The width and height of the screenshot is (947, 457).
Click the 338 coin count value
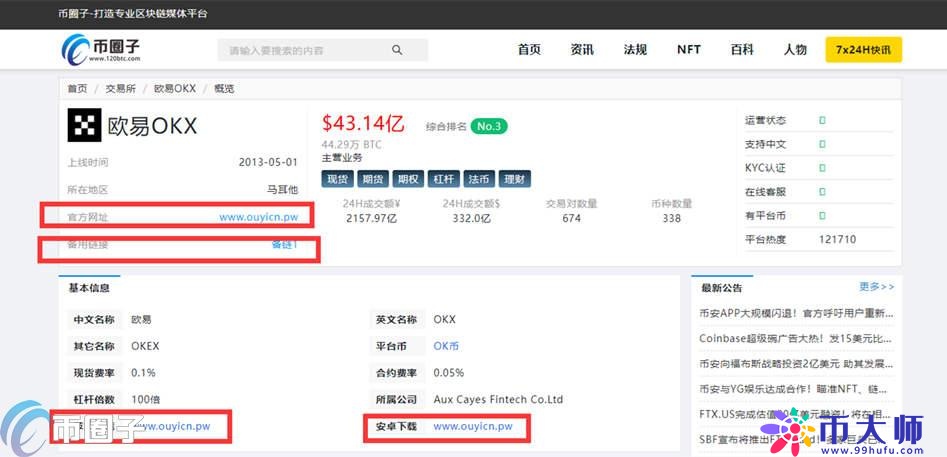coord(671,219)
